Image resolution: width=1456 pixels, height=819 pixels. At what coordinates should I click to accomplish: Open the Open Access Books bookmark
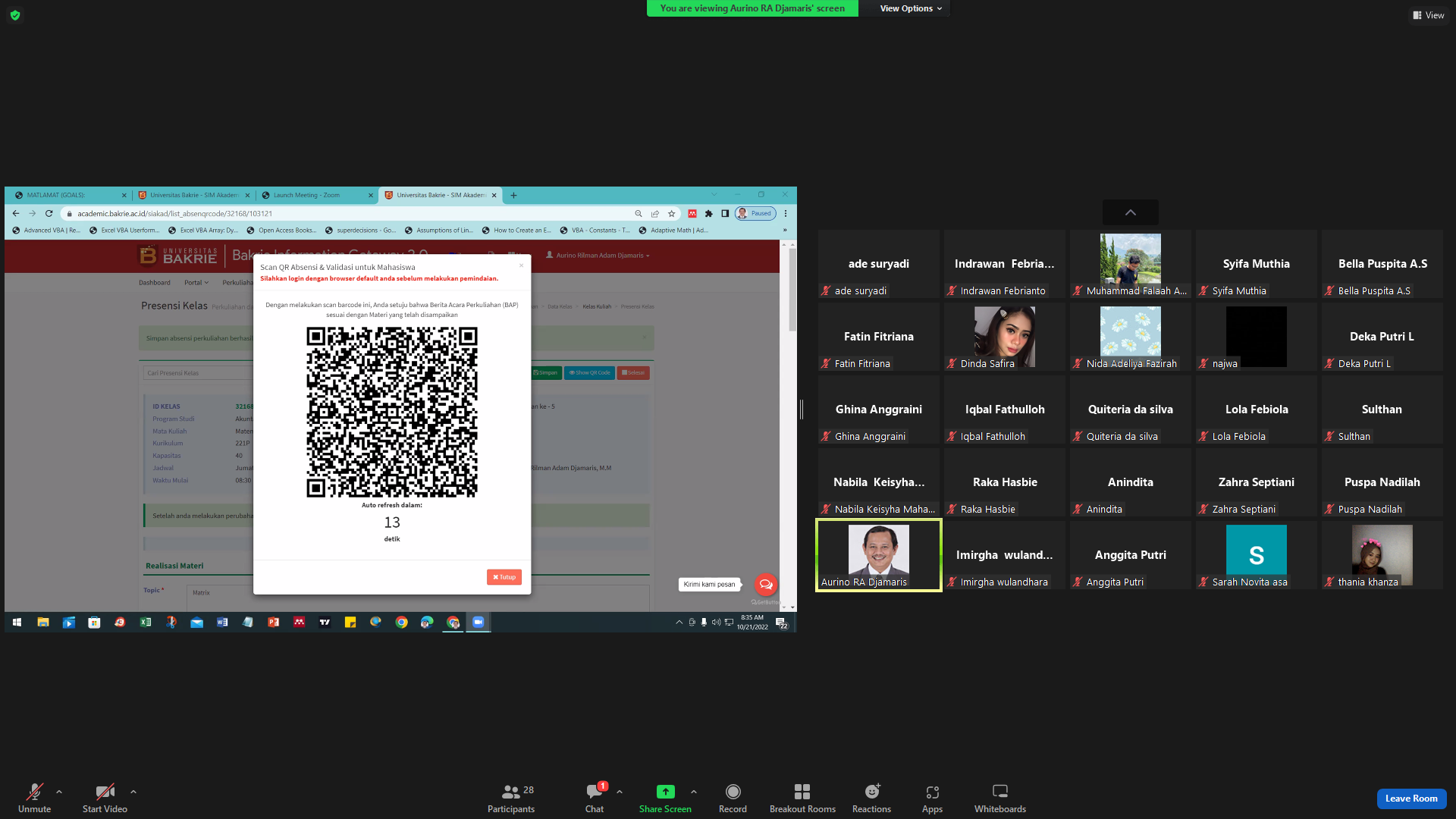click(282, 231)
